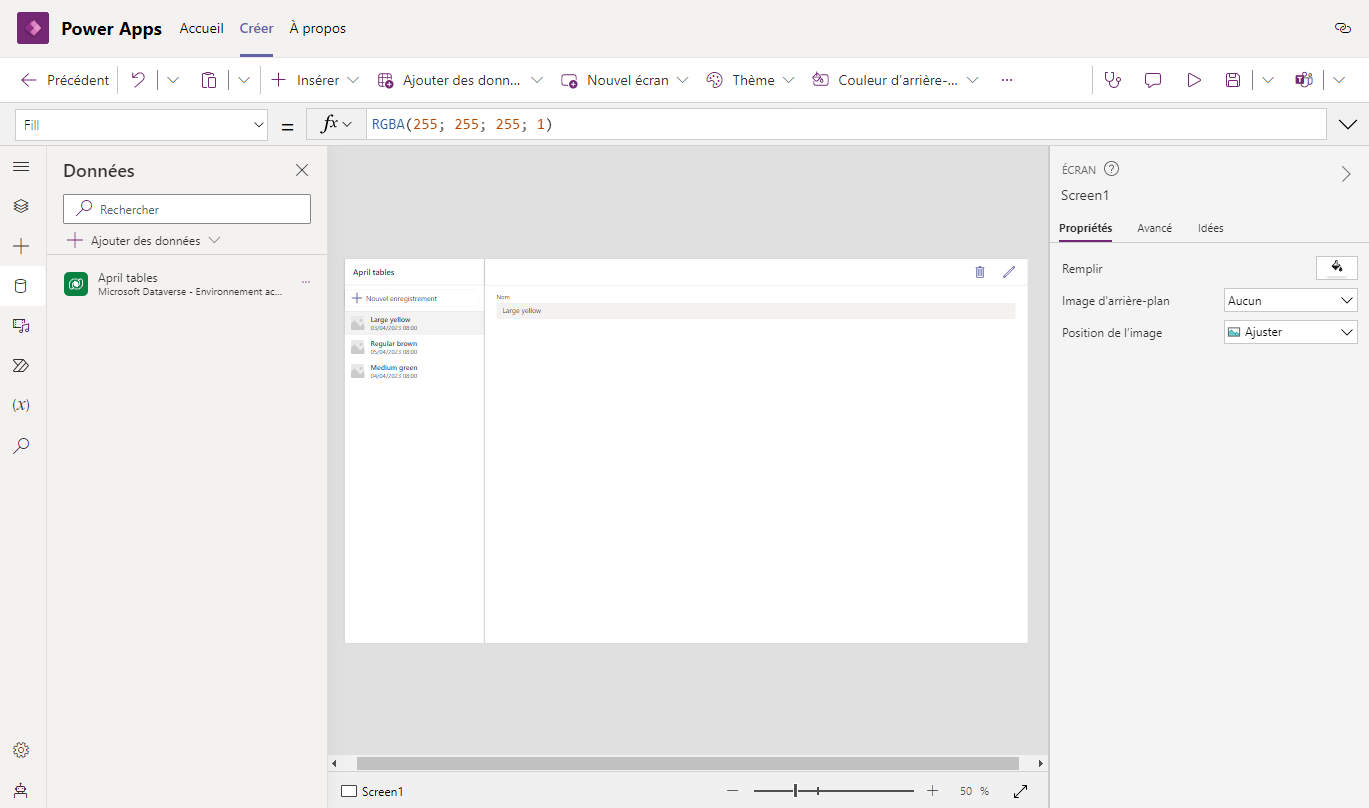Open the fx function dropdown
This screenshot has height=808, width=1369.
336,124
